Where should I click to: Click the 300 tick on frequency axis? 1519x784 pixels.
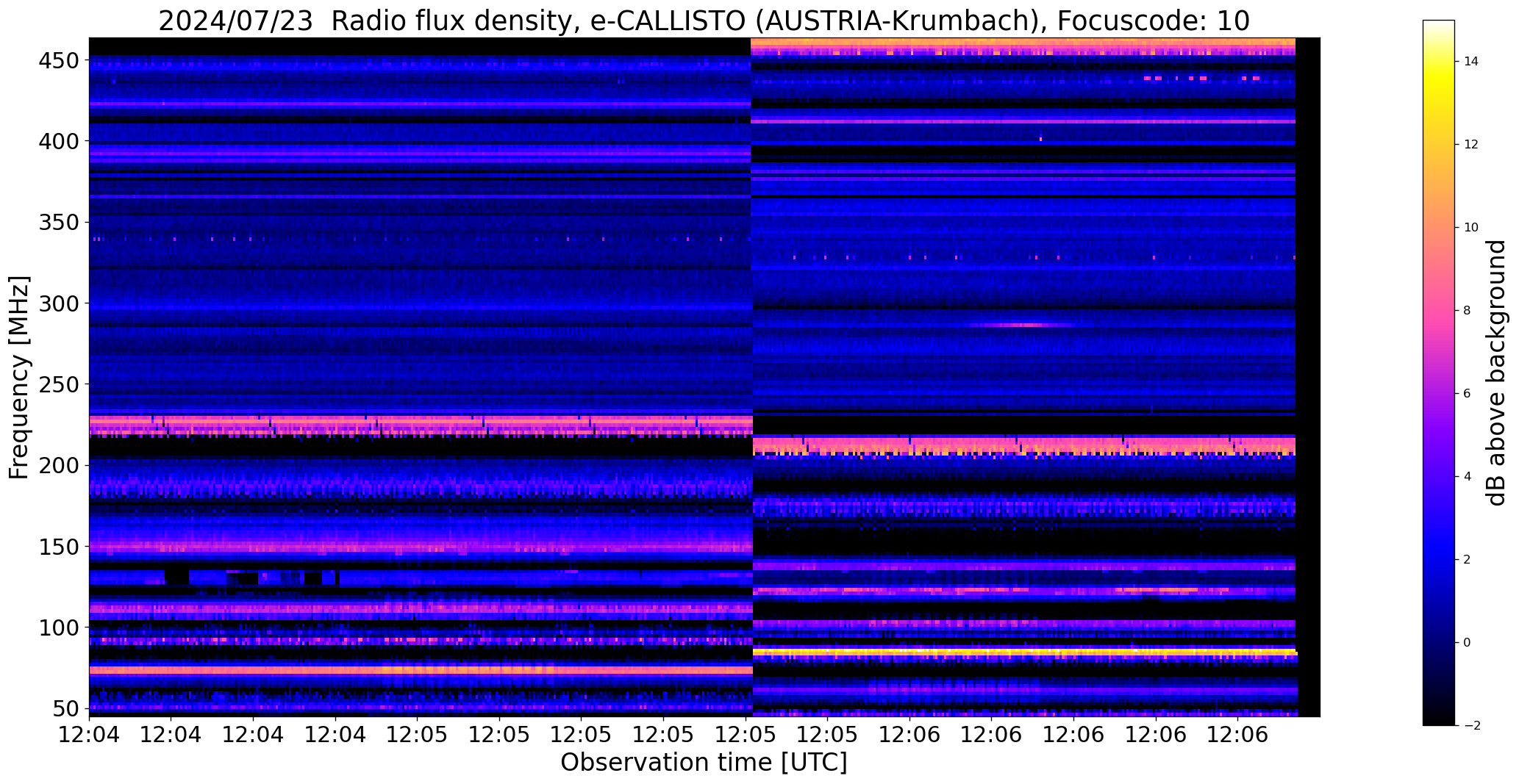pos(57,303)
